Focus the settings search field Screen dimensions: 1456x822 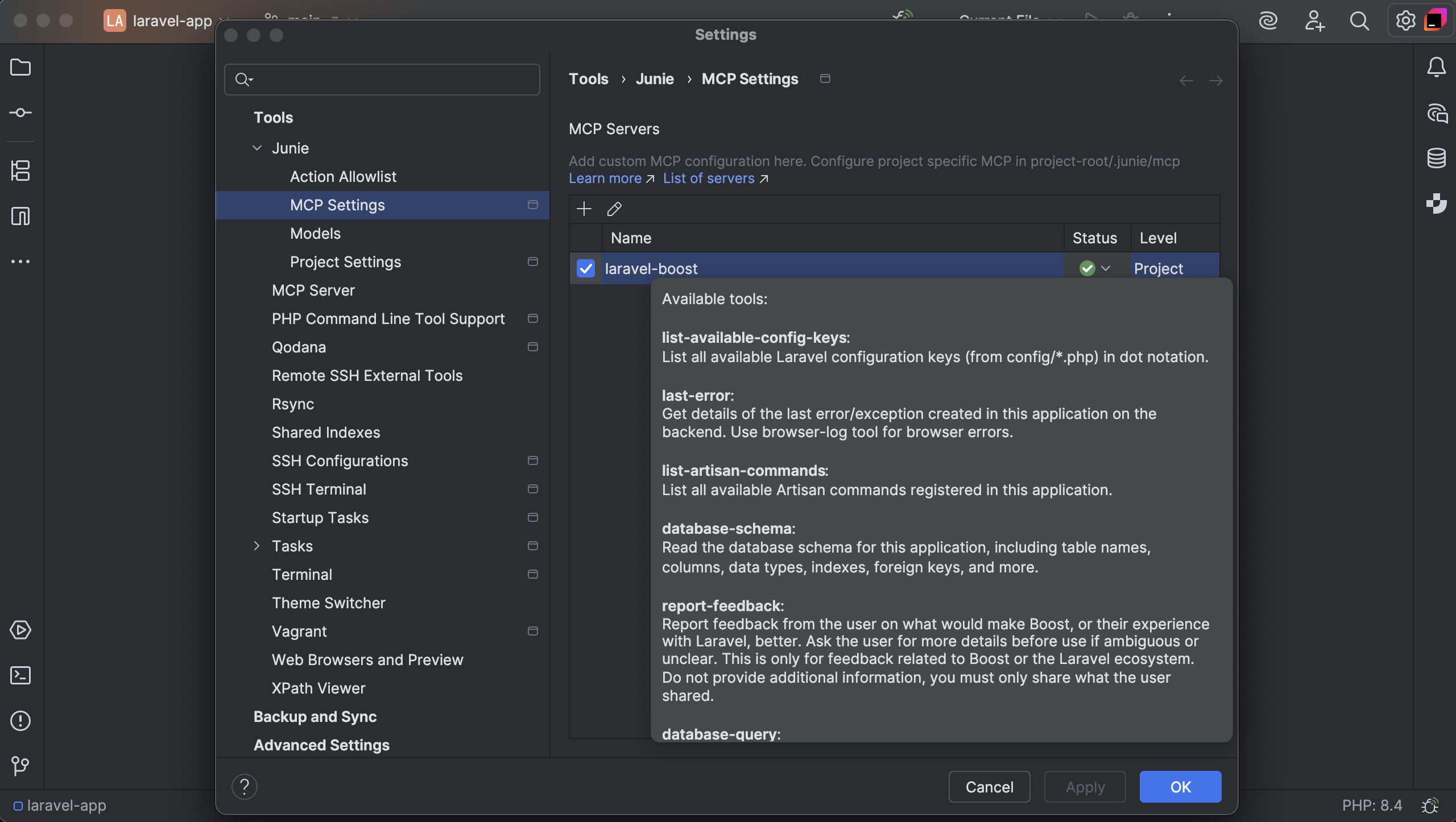[x=382, y=79]
